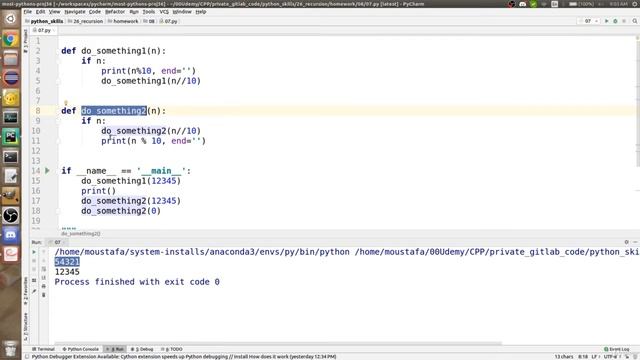The width and height of the screenshot is (640, 360).
Task: Click 07.py breadcrumb in navigation bar
Action: 168,21
